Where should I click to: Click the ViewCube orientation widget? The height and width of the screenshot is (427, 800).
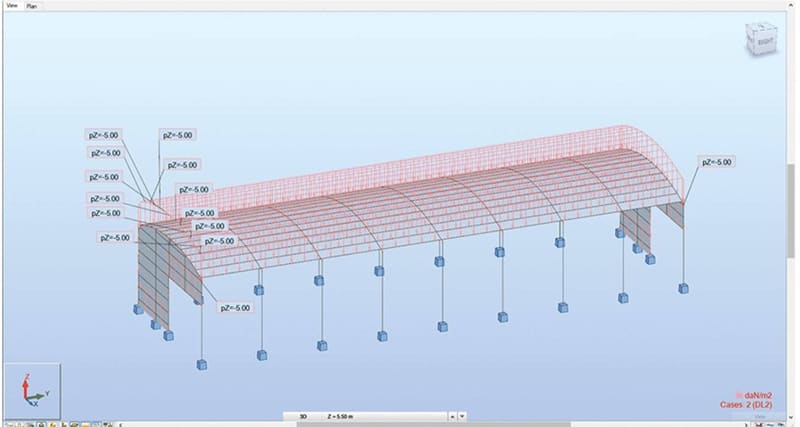tap(761, 38)
